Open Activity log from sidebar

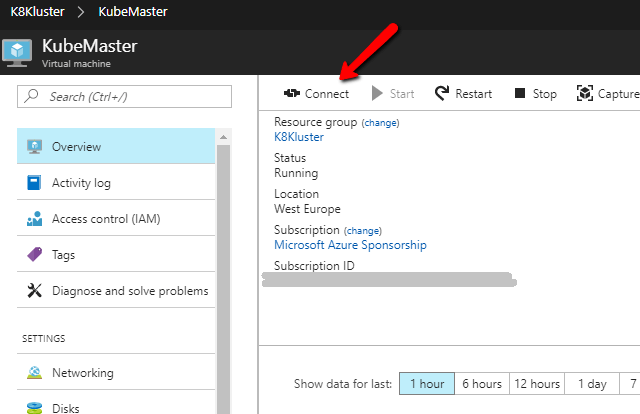point(81,183)
